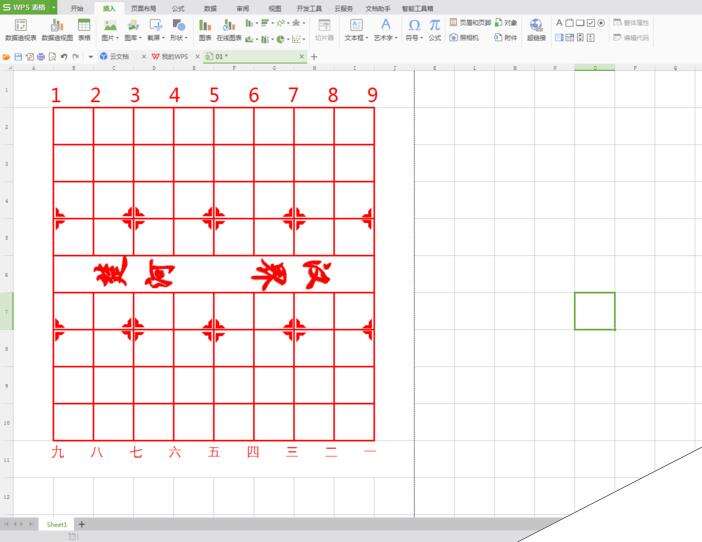This screenshot has width=702, height=542.
Task: Insert a PivotTable (数据透视表)
Action: click(x=21, y=30)
